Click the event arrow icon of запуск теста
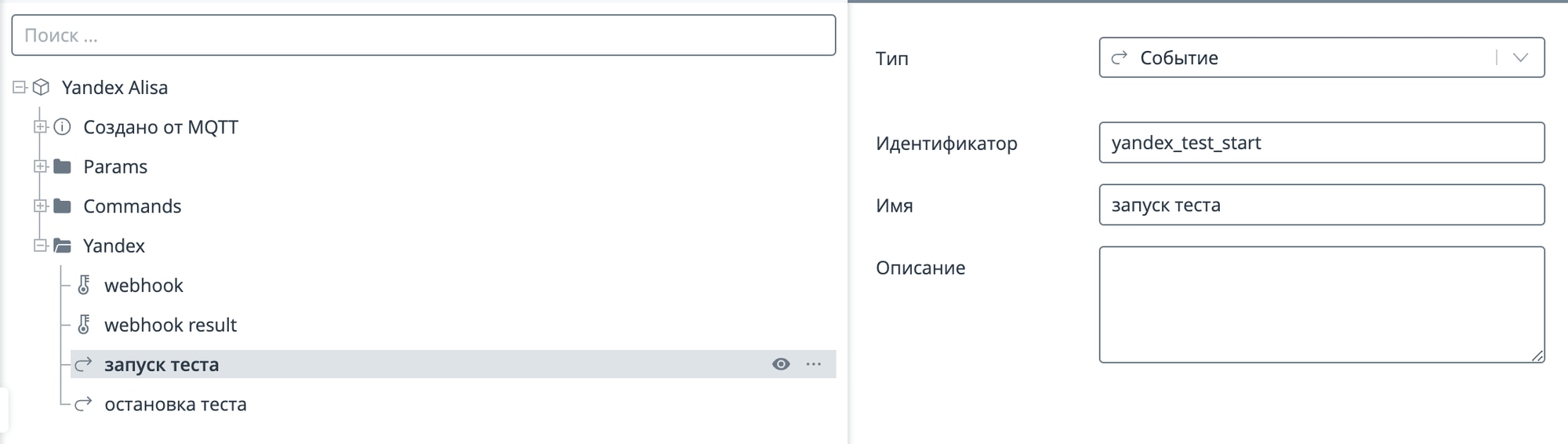The width and height of the screenshot is (1568, 444). coord(83,364)
